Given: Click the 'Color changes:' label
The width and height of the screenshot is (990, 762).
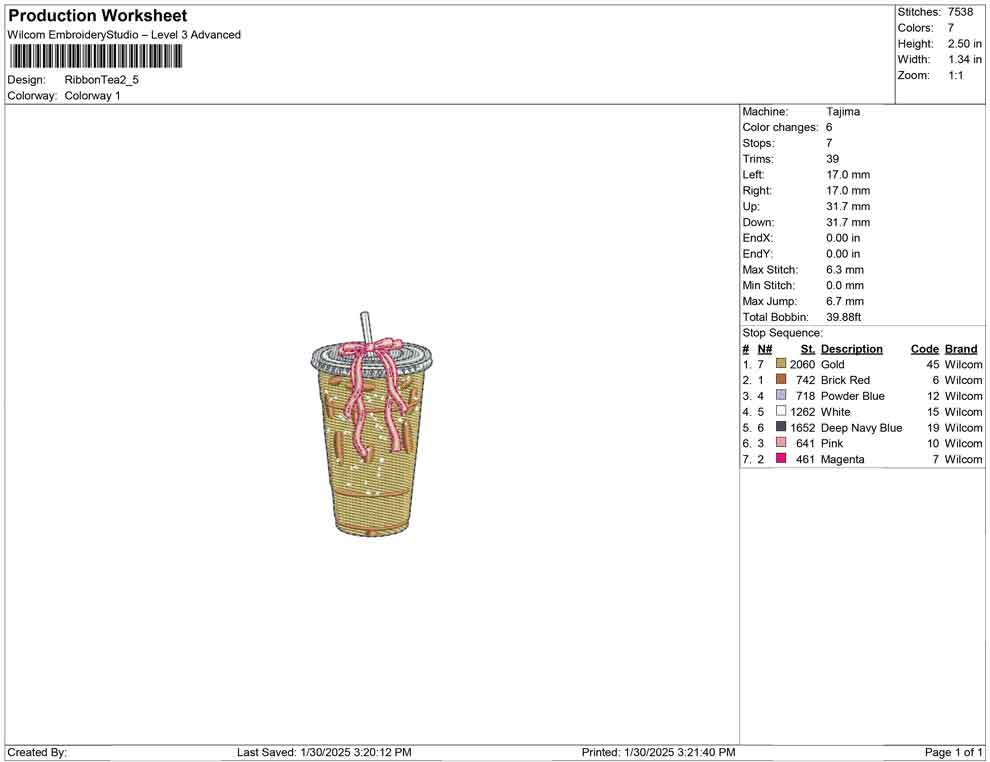Looking at the screenshot, I should pos(780,128).
